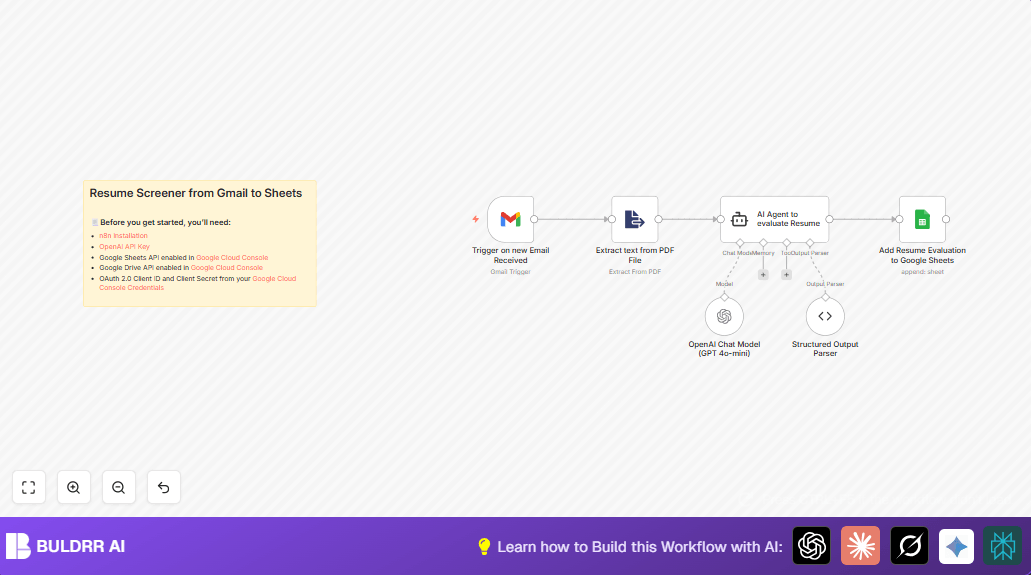Image resolution: width=1031 pixels, height=575 pixels.
Task: Open the Structured Output Parser node
Action: (x=825, y=316)
